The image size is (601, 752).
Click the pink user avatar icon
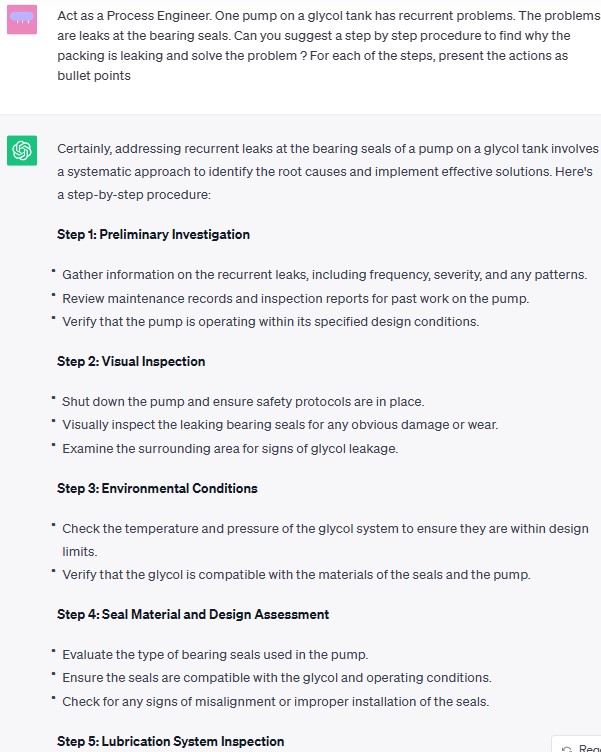(22, 19)
